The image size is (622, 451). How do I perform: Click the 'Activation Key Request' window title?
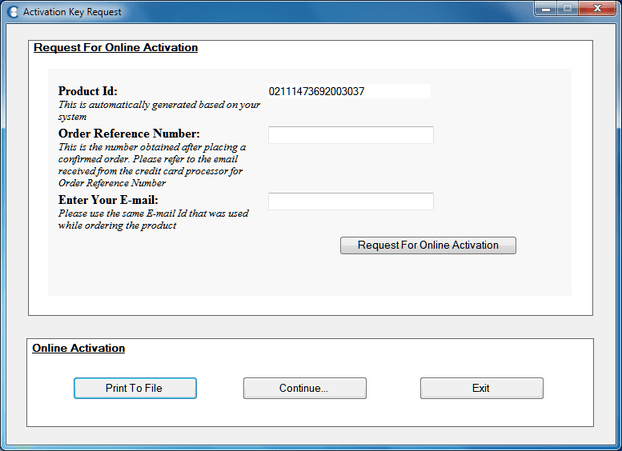coord(72,12)
